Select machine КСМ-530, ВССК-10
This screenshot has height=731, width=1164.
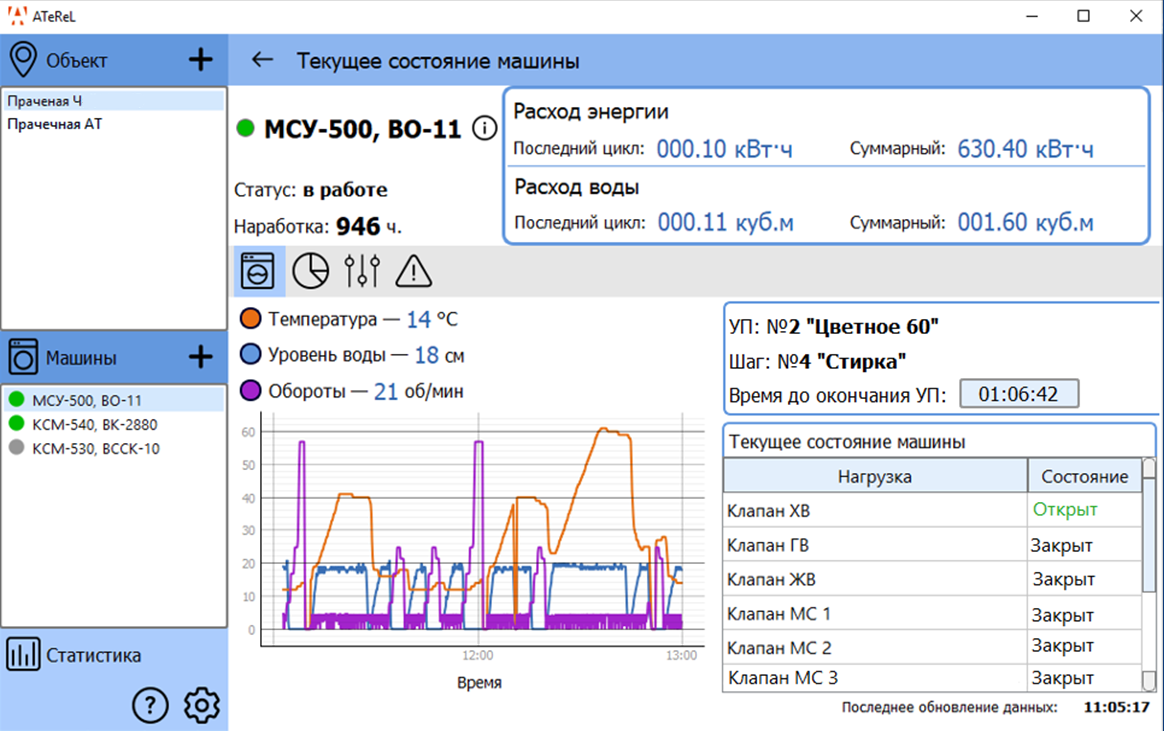tap(114, 448)
